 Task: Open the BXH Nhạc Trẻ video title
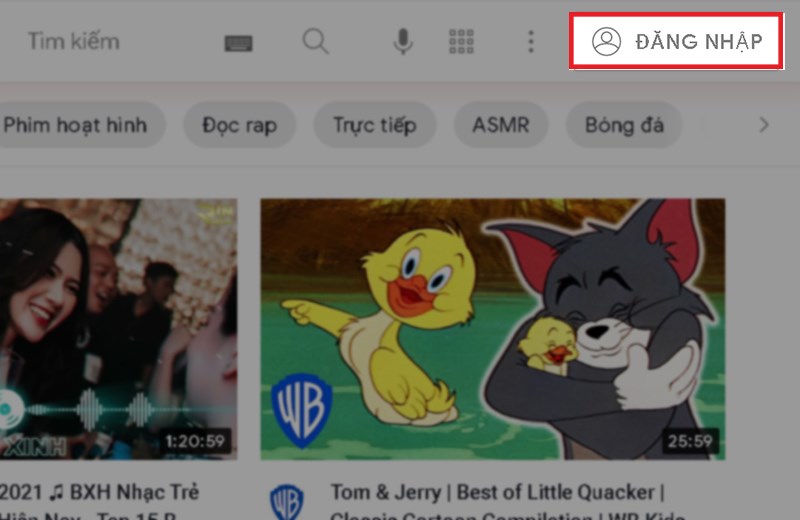[x=99, y=503]
